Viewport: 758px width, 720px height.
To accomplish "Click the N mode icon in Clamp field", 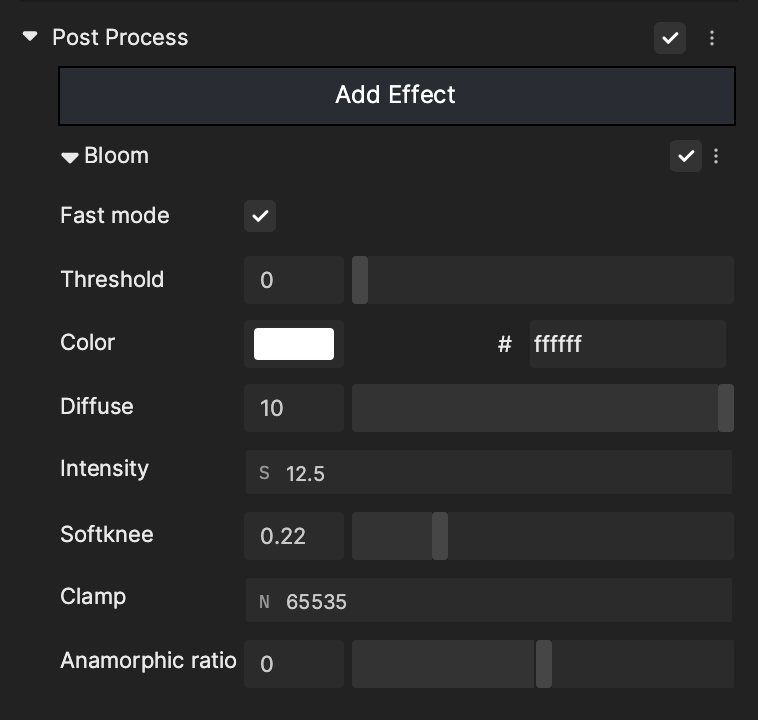I will point(264,602).
